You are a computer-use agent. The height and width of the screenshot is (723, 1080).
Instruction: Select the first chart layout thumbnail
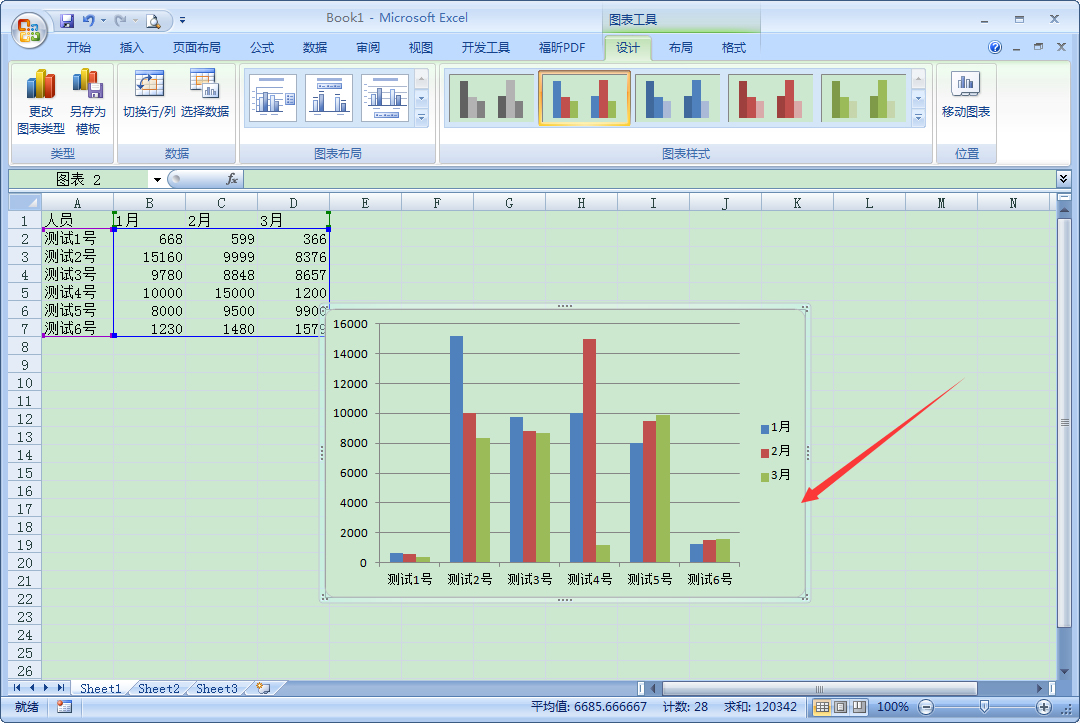(x=271, y=97)
